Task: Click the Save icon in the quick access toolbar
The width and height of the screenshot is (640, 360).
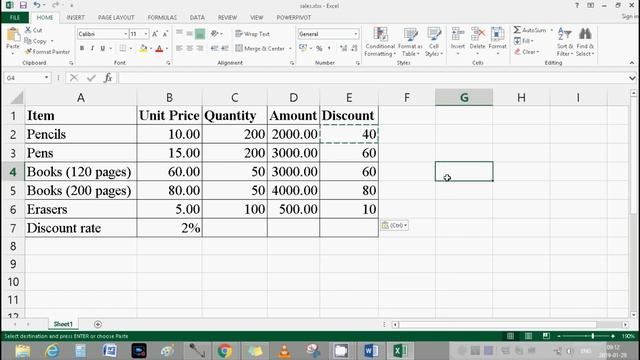Action: (x=23, y=5)
